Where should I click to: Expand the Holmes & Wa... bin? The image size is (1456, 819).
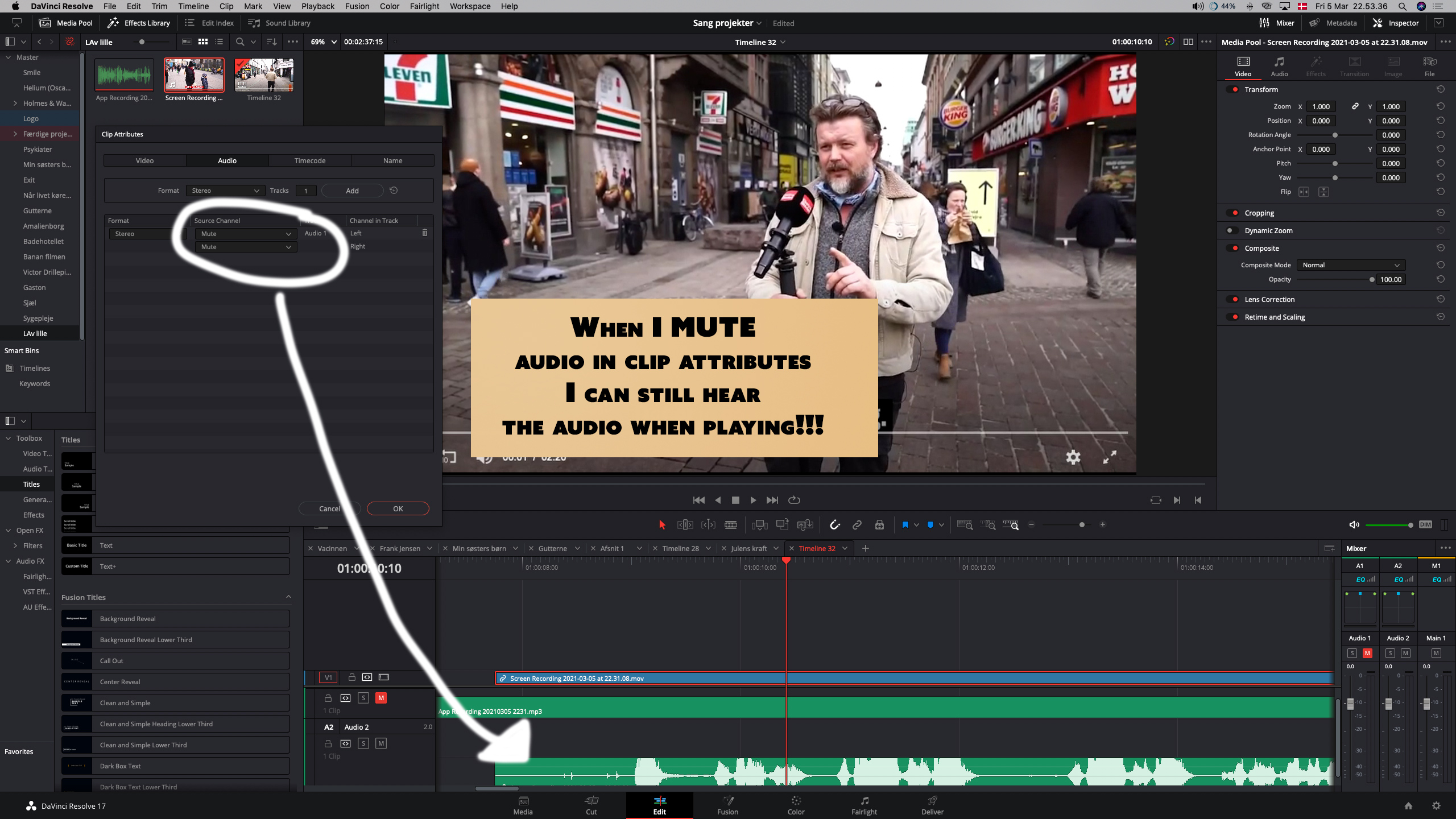pyautogui.click(x=15, y=104)
